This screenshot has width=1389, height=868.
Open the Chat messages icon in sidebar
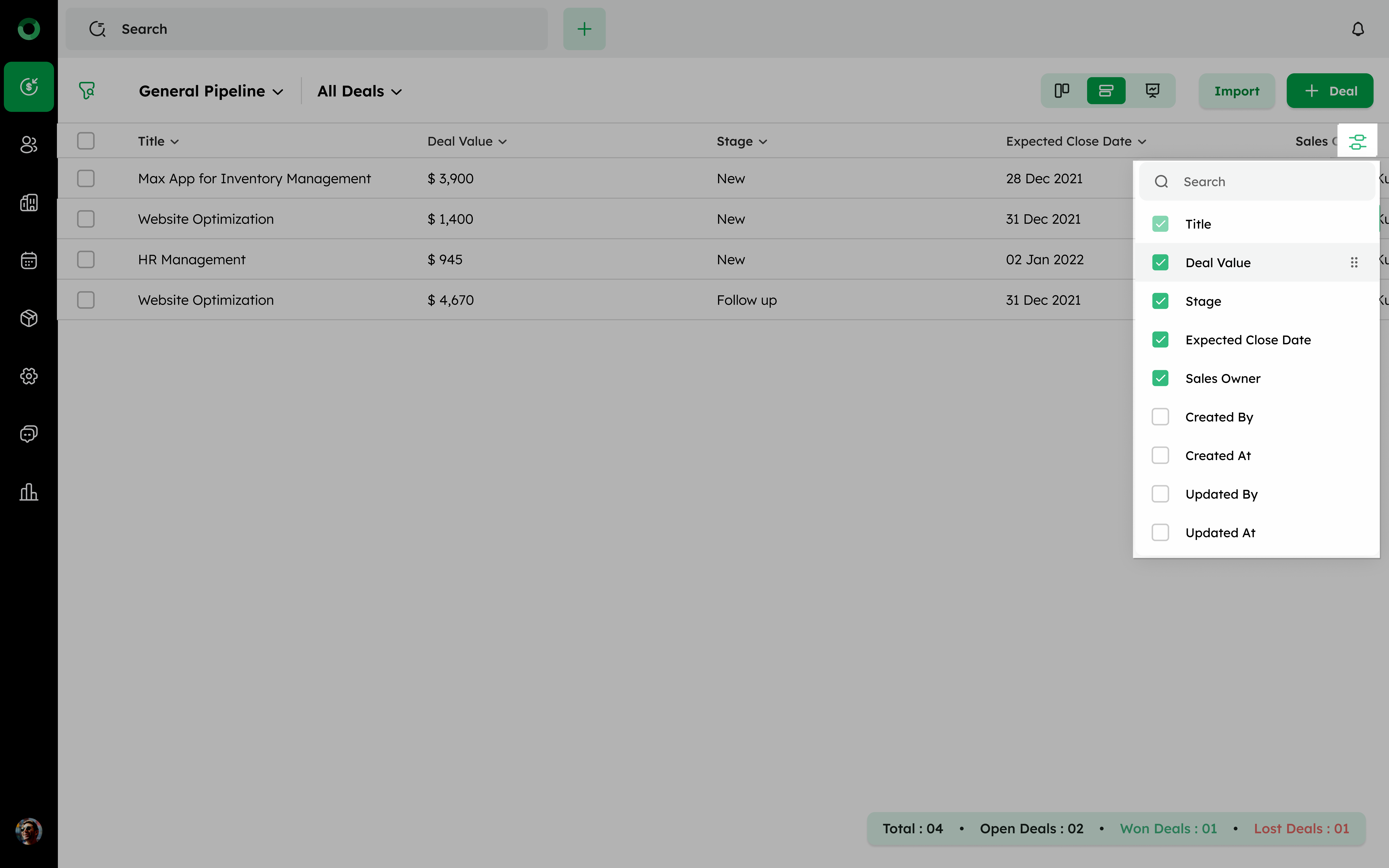pyautogui.click(x=29, y=434)
